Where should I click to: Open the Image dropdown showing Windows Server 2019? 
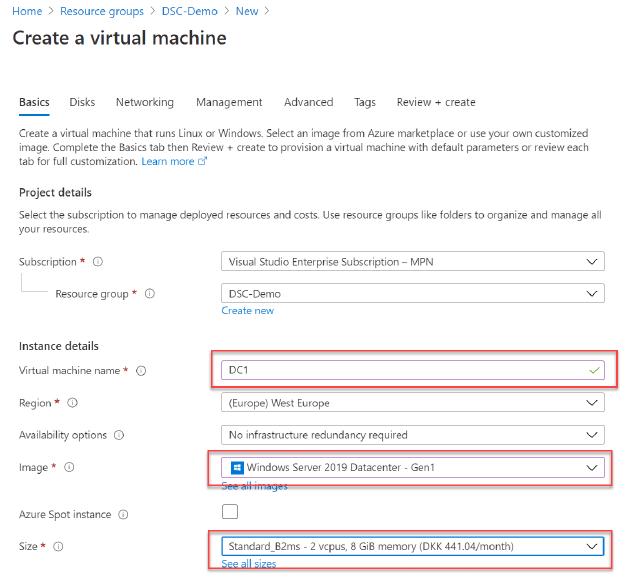(x=412, y=467)
